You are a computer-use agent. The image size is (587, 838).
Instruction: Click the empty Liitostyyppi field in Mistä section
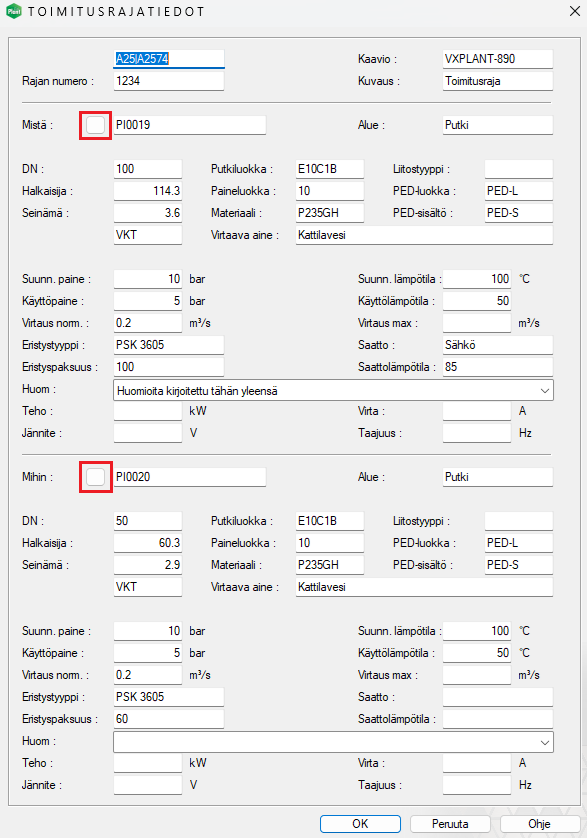pos(519,169)
